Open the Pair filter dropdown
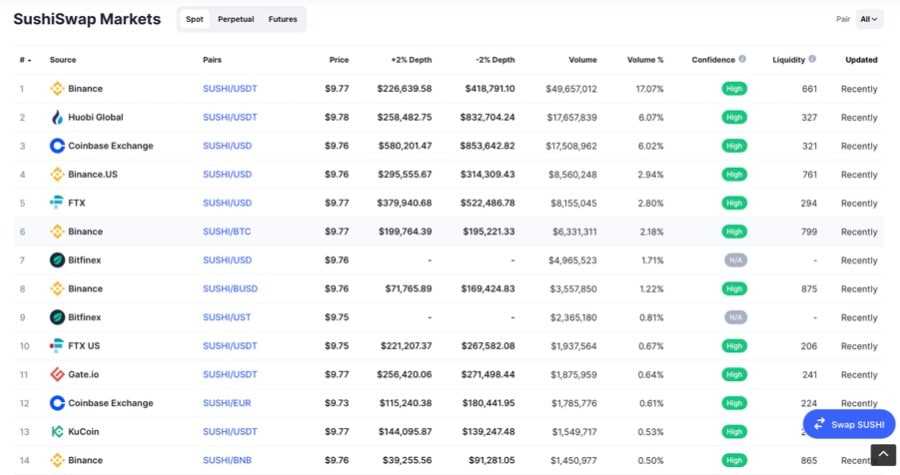Screen dimensions: 900x475 tap(869, 19)
